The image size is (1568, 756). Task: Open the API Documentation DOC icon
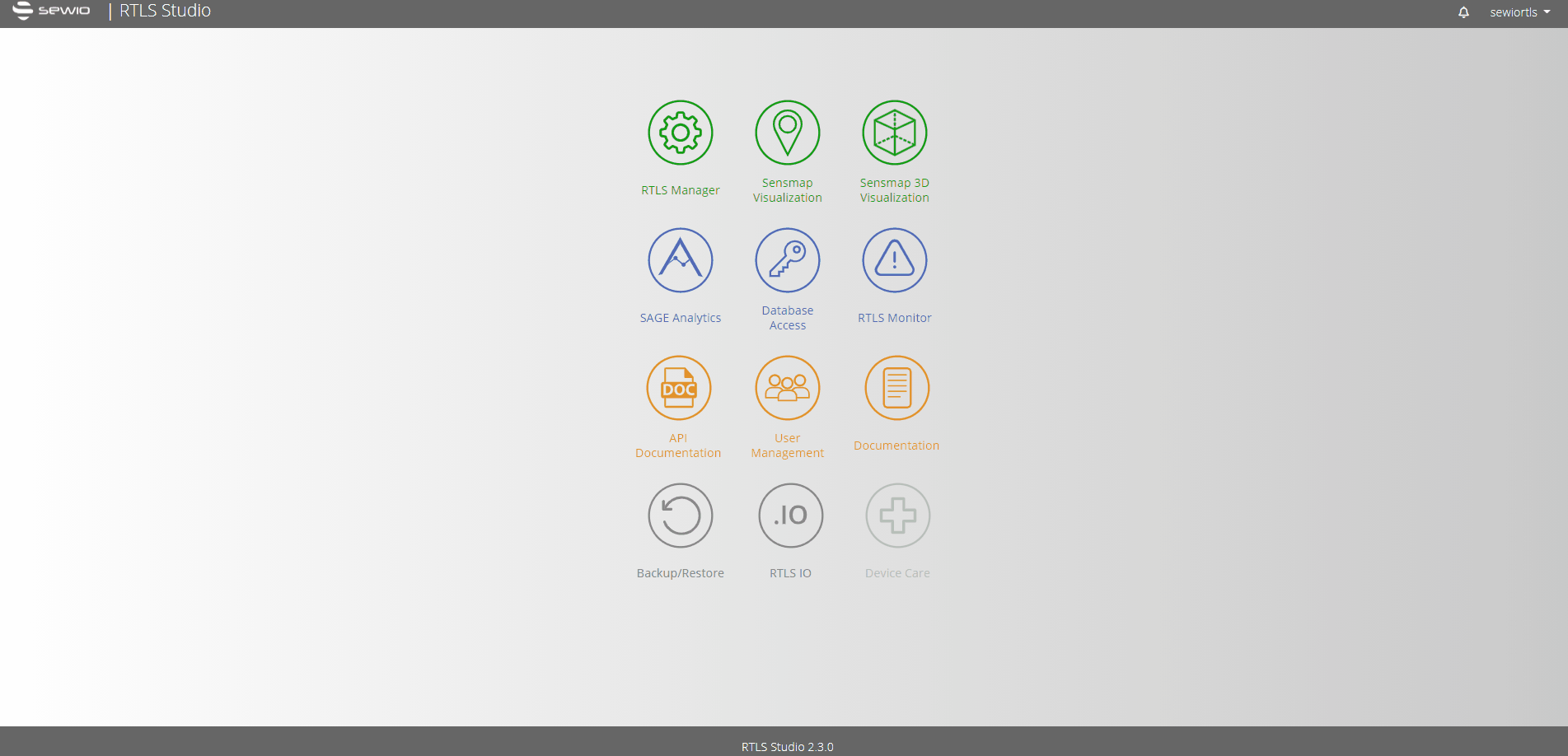(679, 388)
